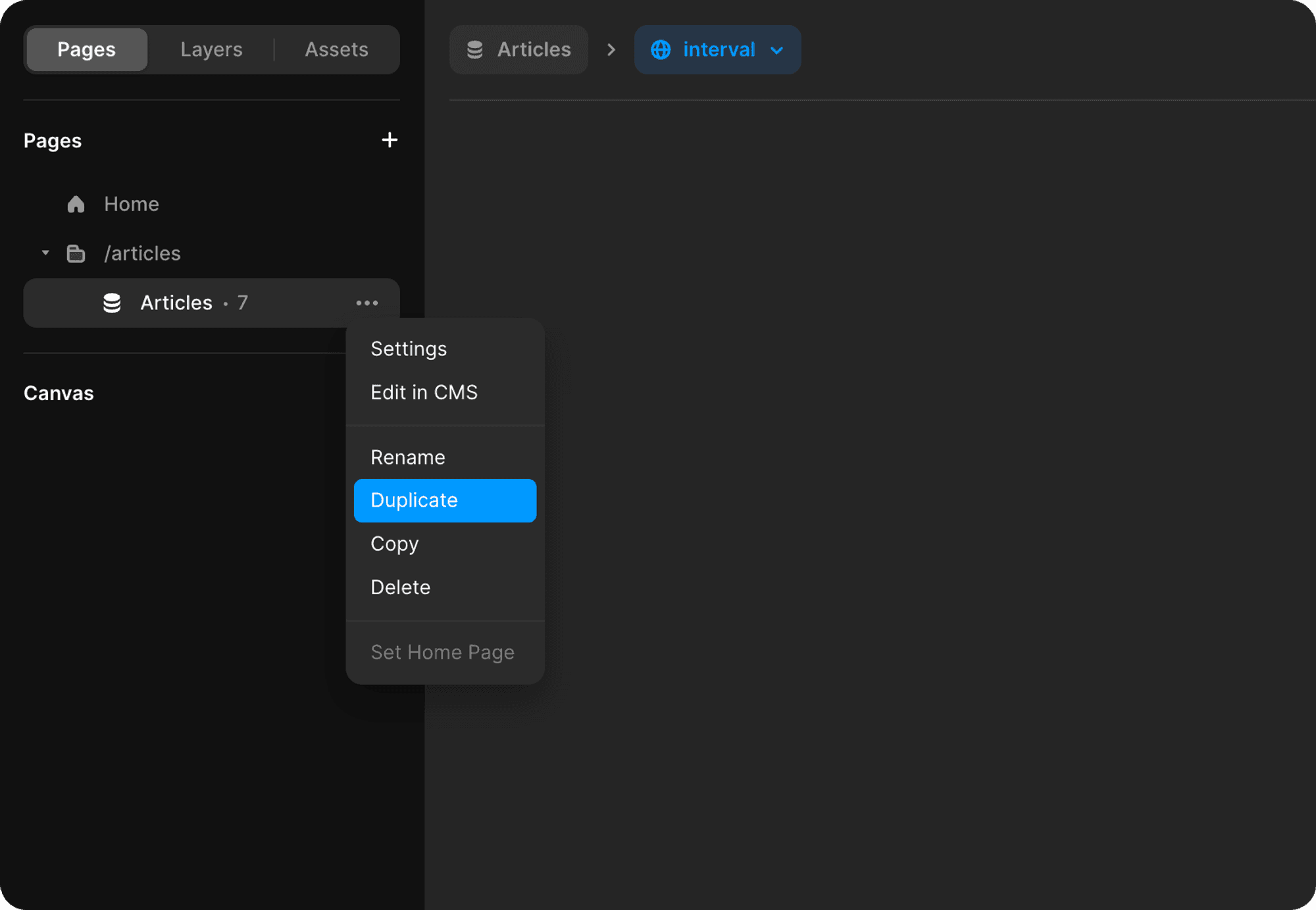Select the Pages tab

(x=86, y=49)
